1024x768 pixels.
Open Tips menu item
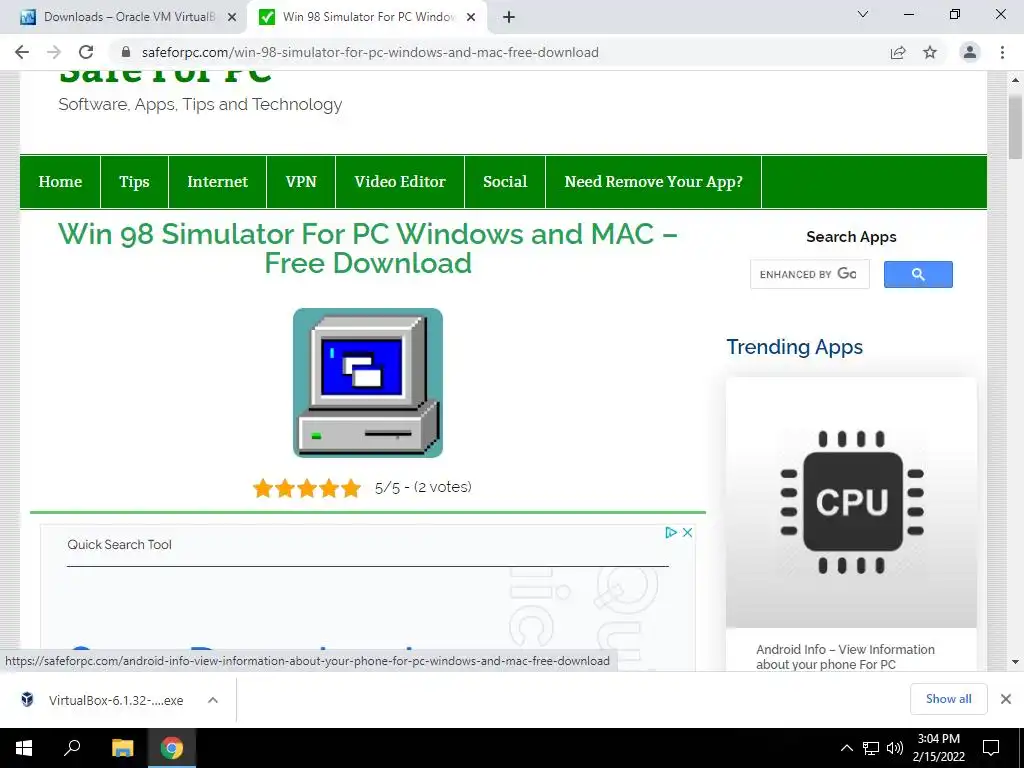(135, 182)
